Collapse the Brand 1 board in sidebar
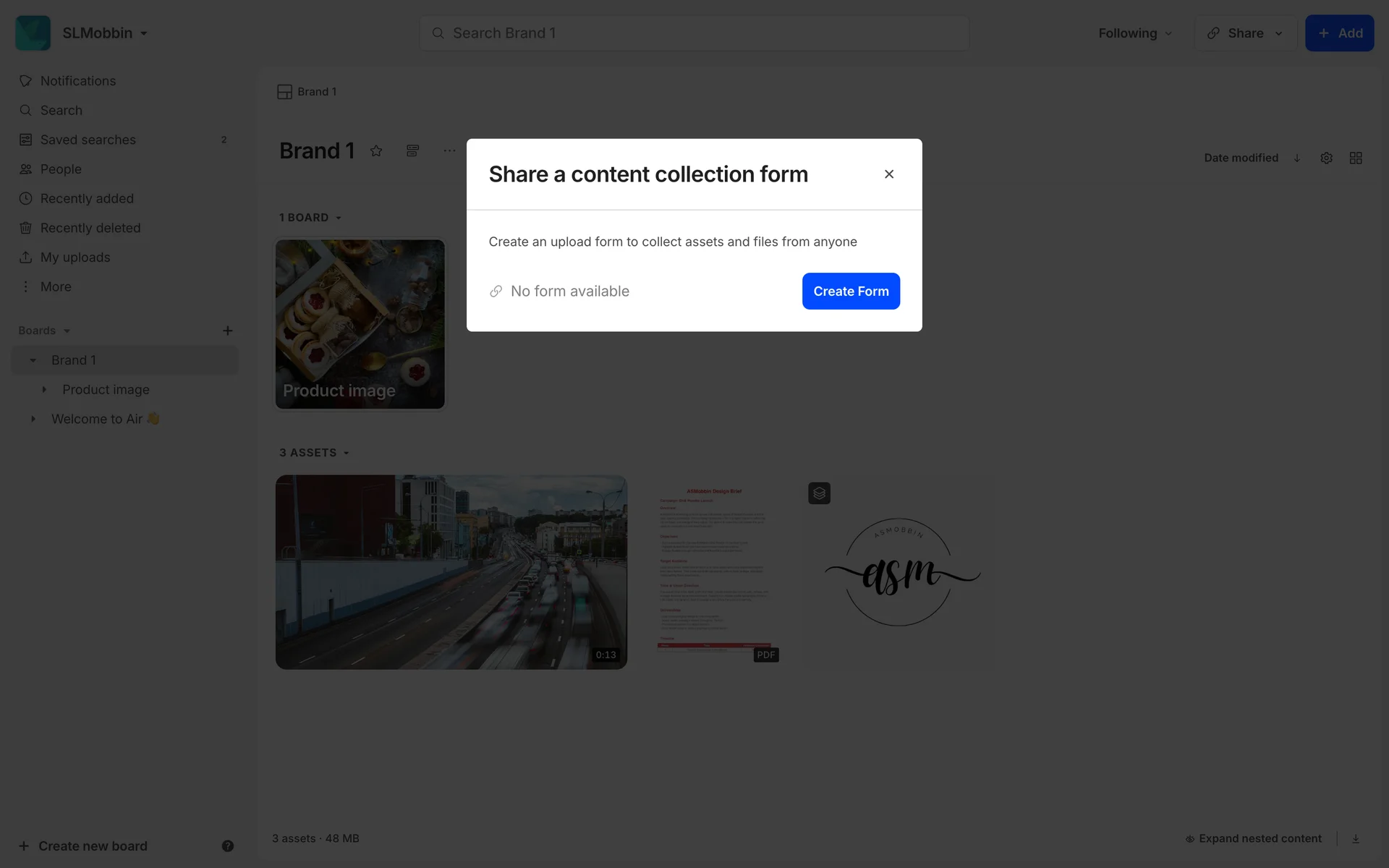Image resolution: width=1389 pixels, height=868 pixels. point(33,360)
